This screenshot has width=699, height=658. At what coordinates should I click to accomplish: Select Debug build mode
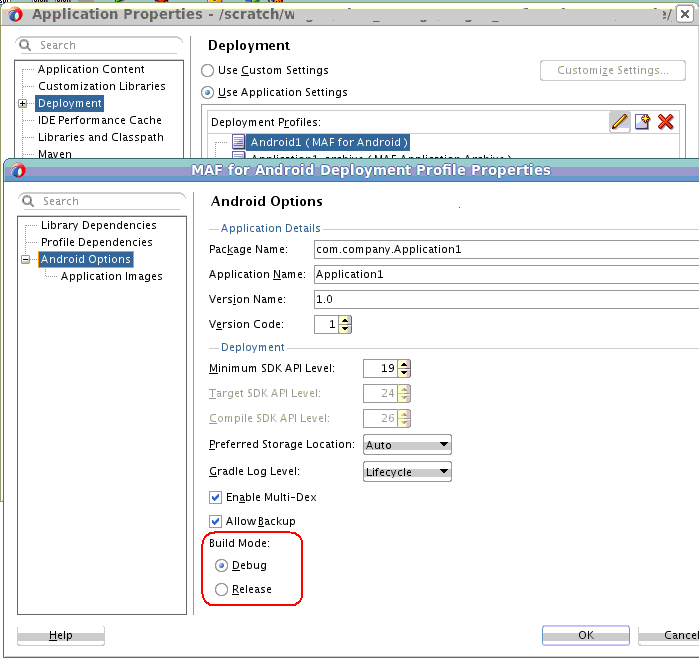221,565
